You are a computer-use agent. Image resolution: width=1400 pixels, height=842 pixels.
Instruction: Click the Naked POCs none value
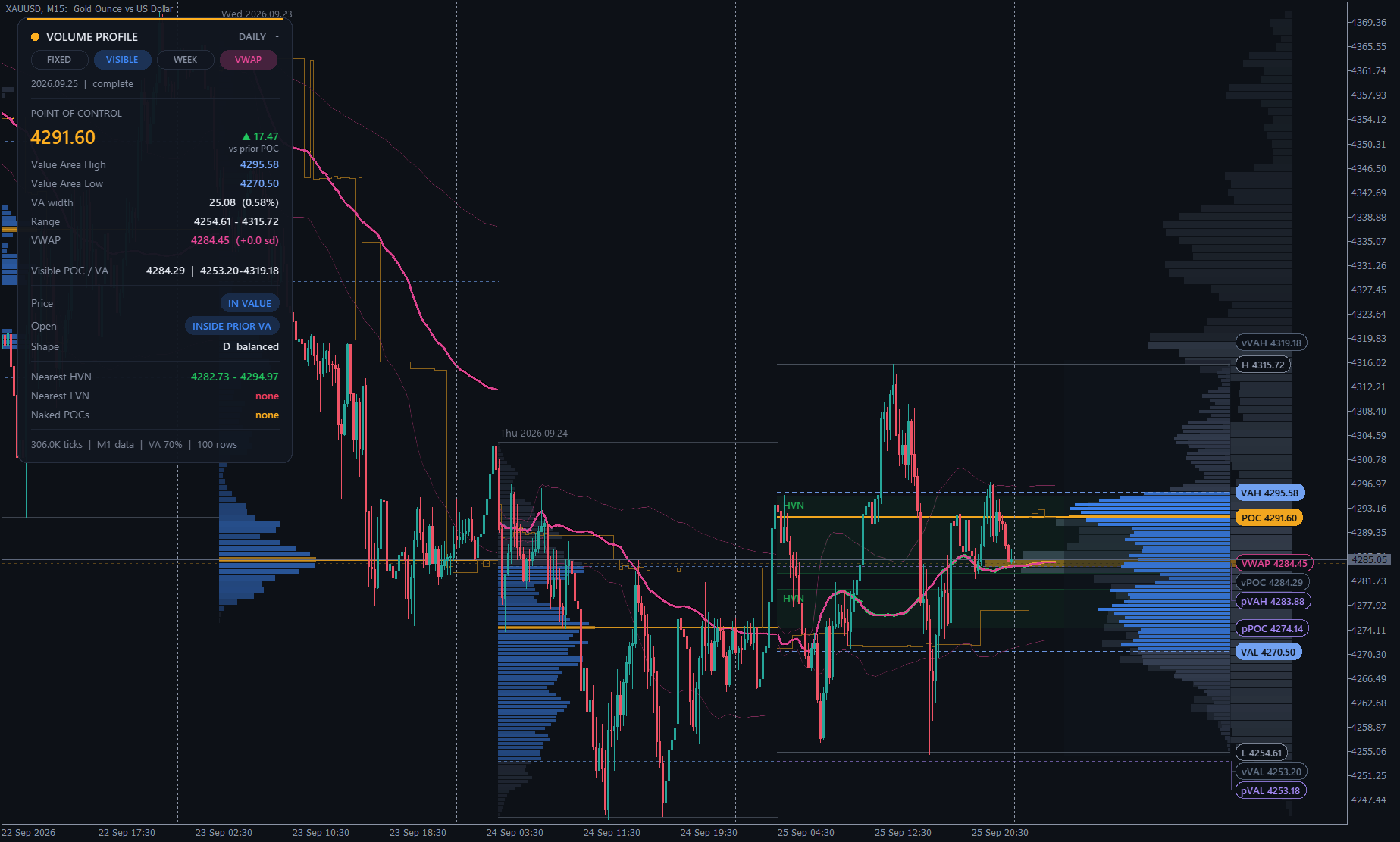pos(267,415)
